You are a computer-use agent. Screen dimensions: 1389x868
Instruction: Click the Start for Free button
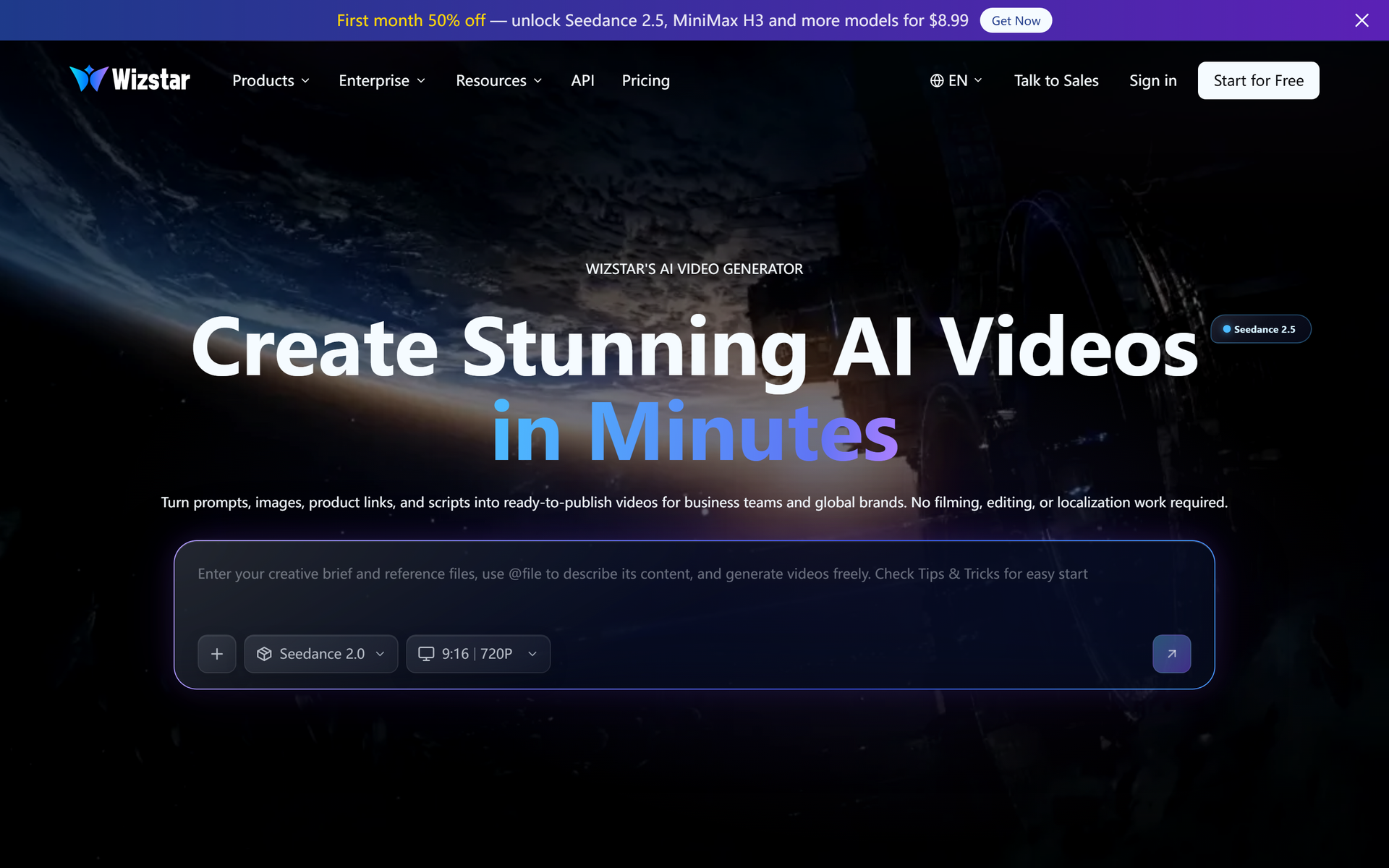(x=1259, y=80)
